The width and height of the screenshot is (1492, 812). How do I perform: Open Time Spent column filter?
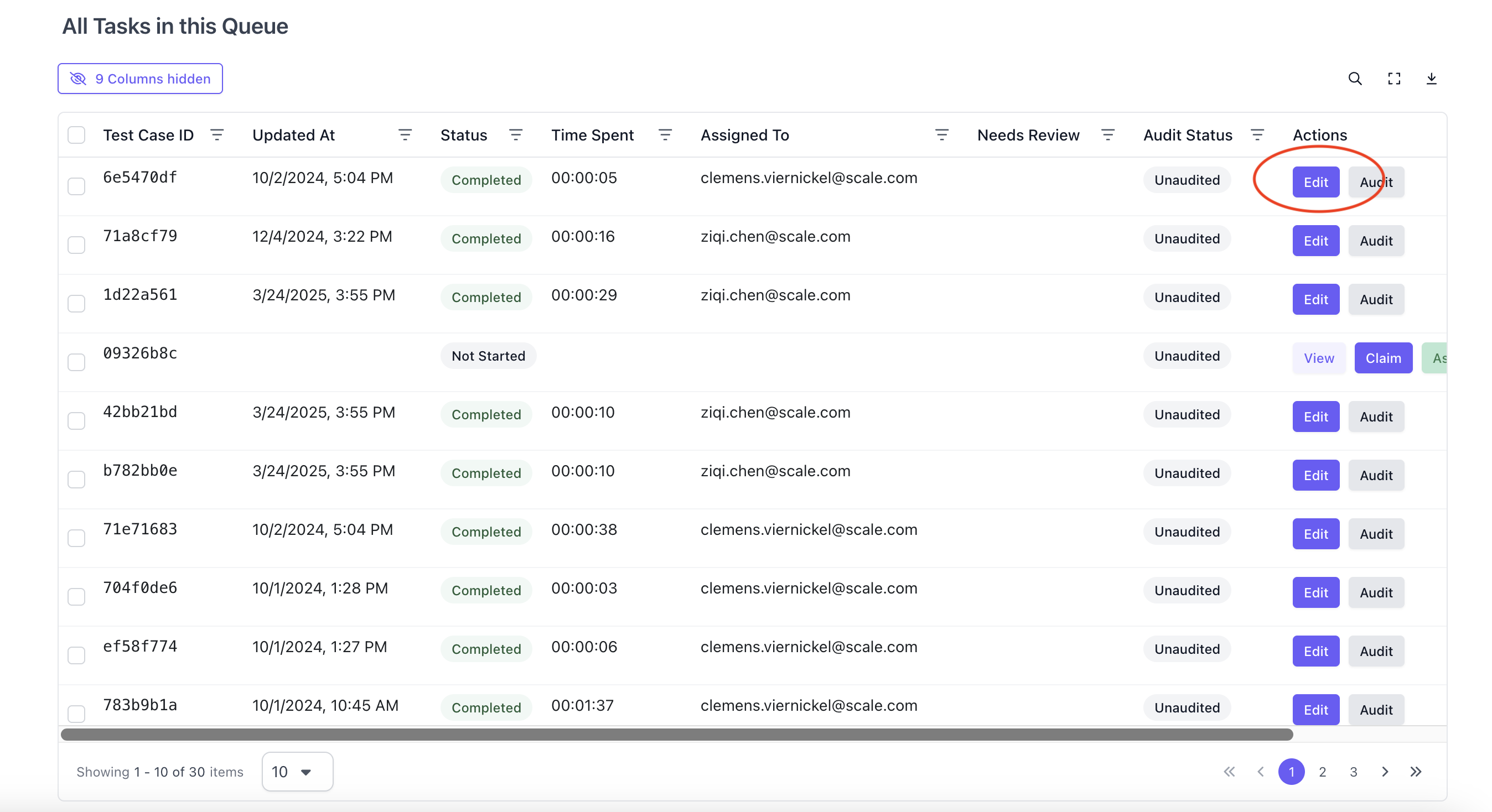pyautogui.click(x=665, y=135)
